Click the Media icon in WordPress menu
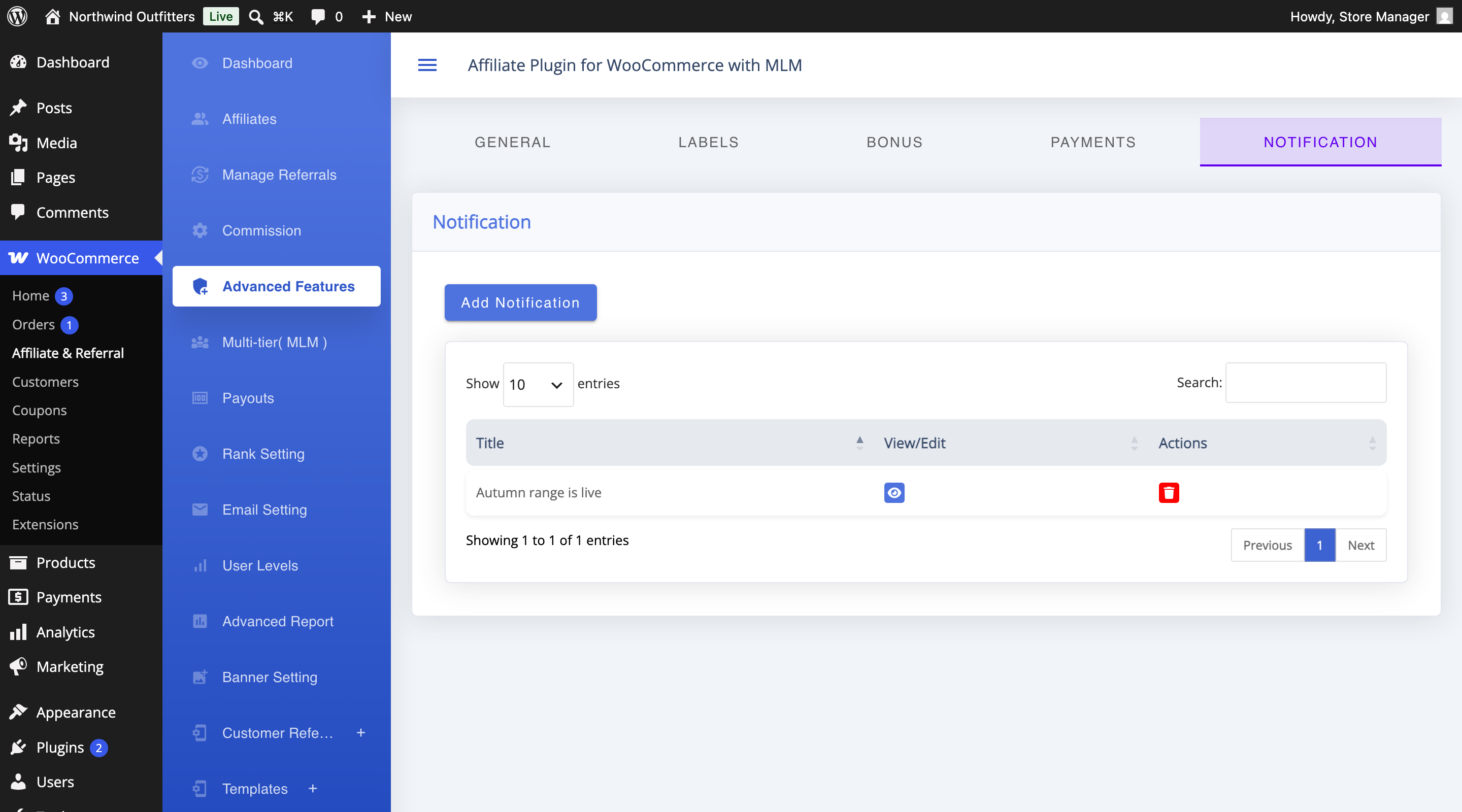This screenshot has width=1462, height=812. (x=18, y=143)
